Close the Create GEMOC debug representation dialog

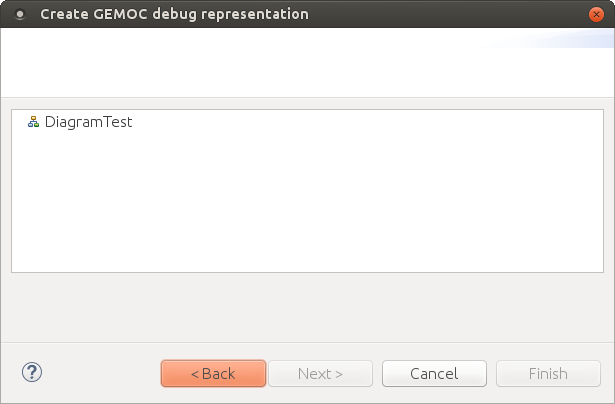pos(596,14)
